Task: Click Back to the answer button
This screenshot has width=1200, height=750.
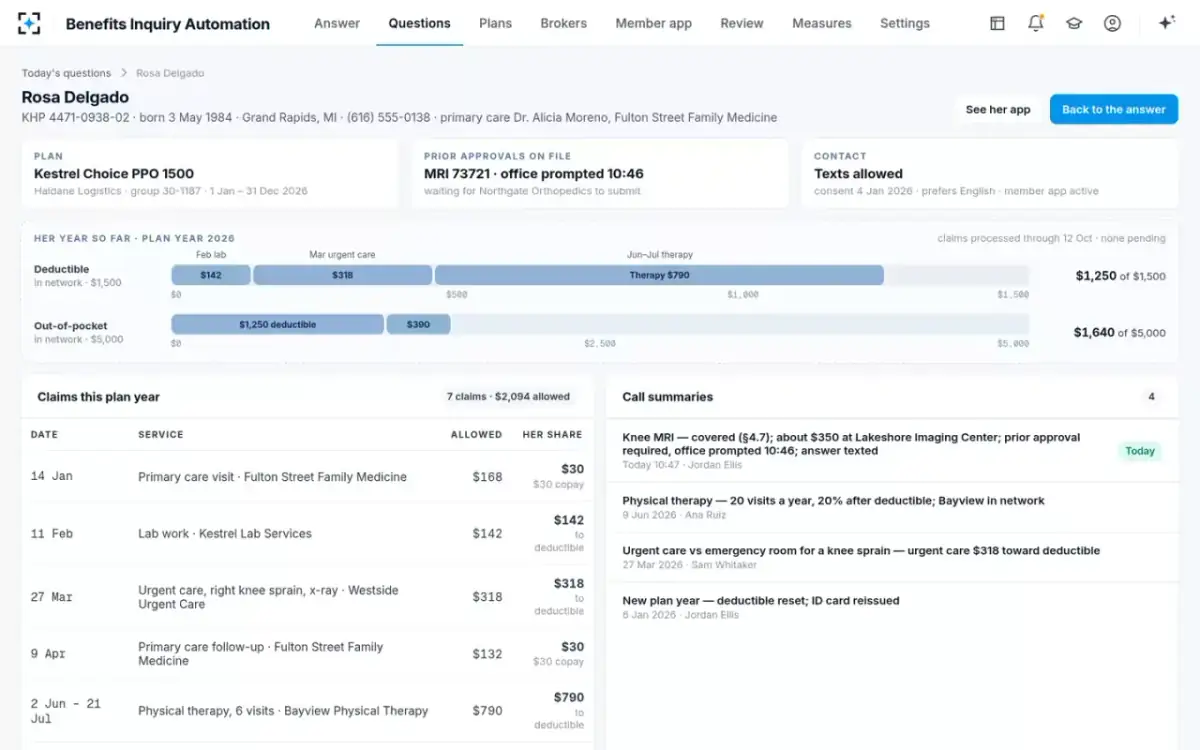Action: coord(1114,110)
